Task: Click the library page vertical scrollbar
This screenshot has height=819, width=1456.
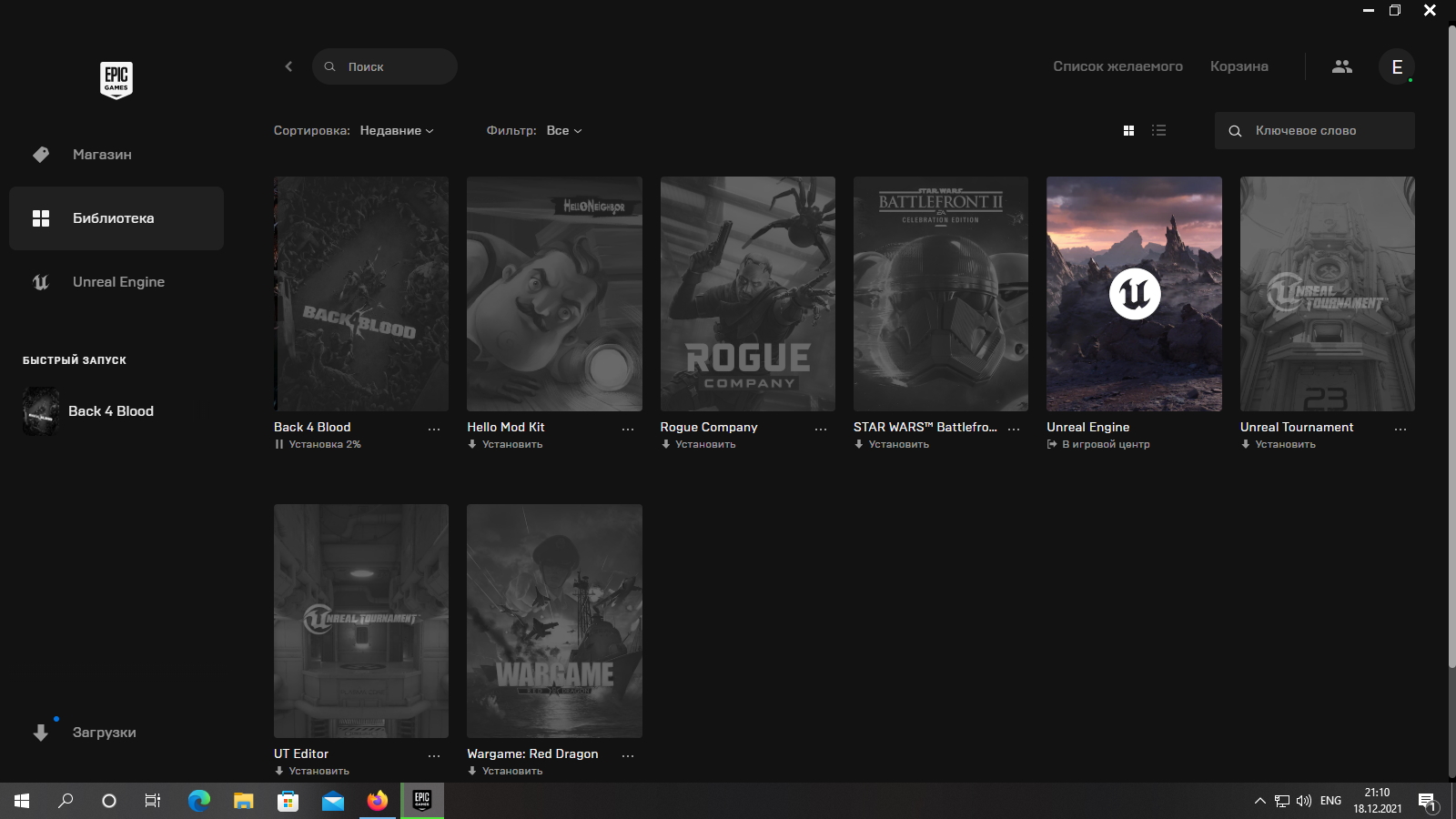Action: pos(1451,364)
